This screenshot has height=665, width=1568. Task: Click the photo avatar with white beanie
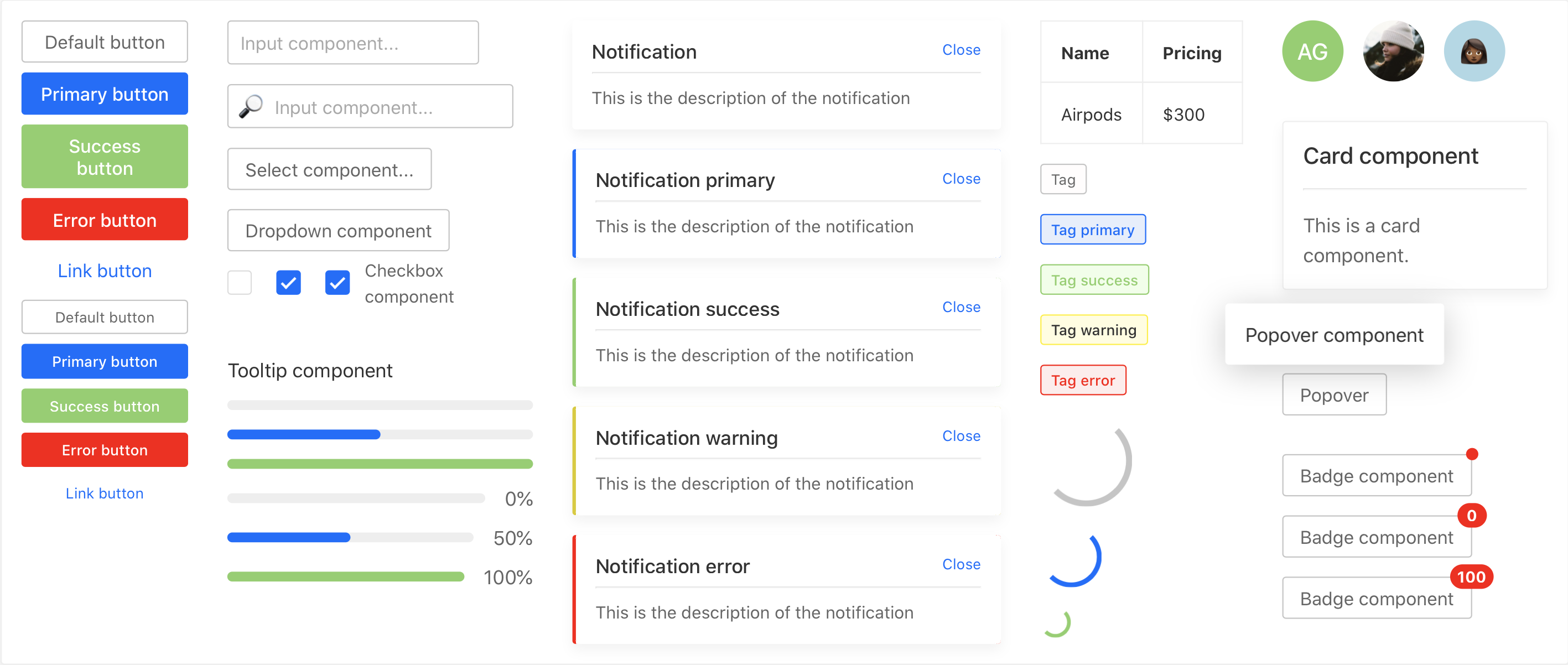[1393, 51]
